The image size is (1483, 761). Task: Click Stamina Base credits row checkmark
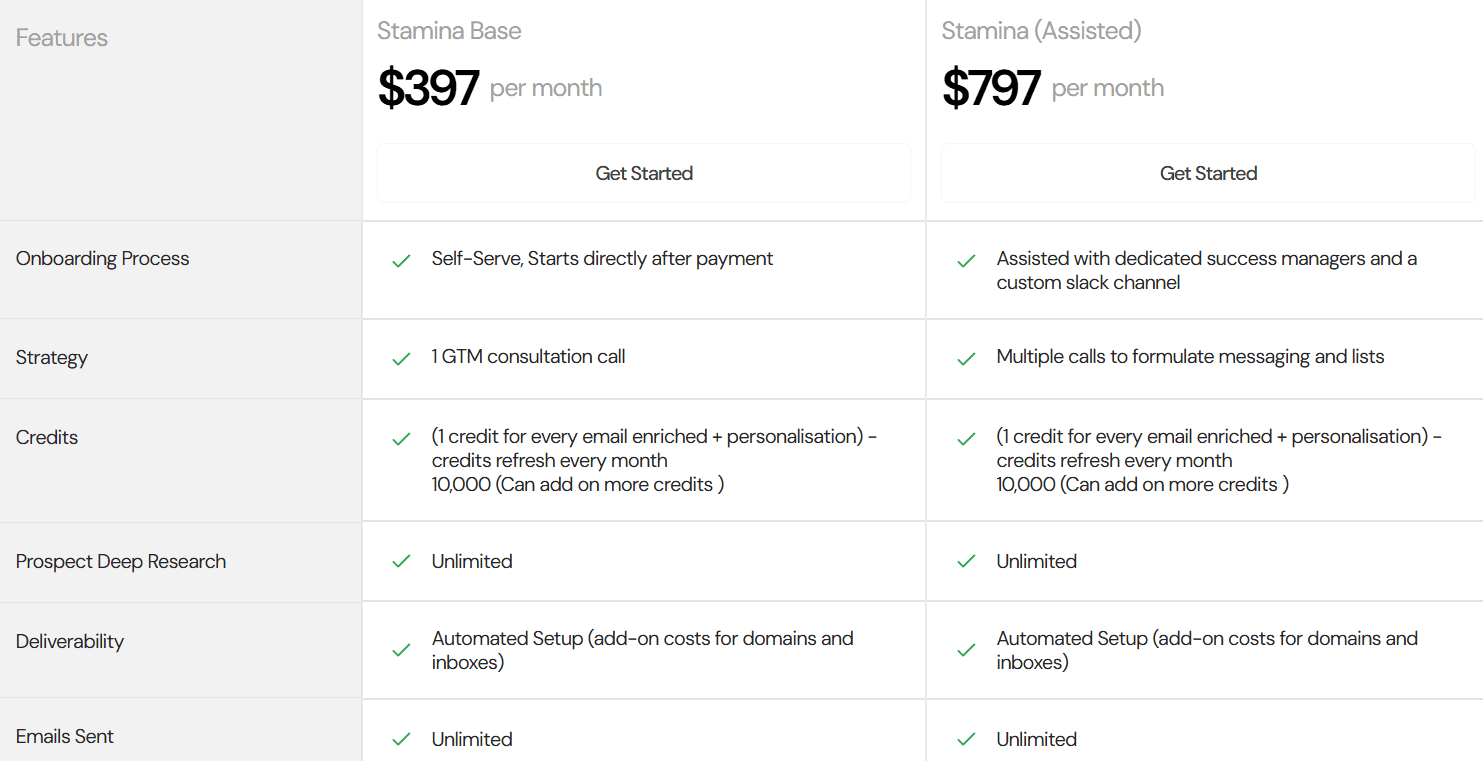tap(402, 439)
